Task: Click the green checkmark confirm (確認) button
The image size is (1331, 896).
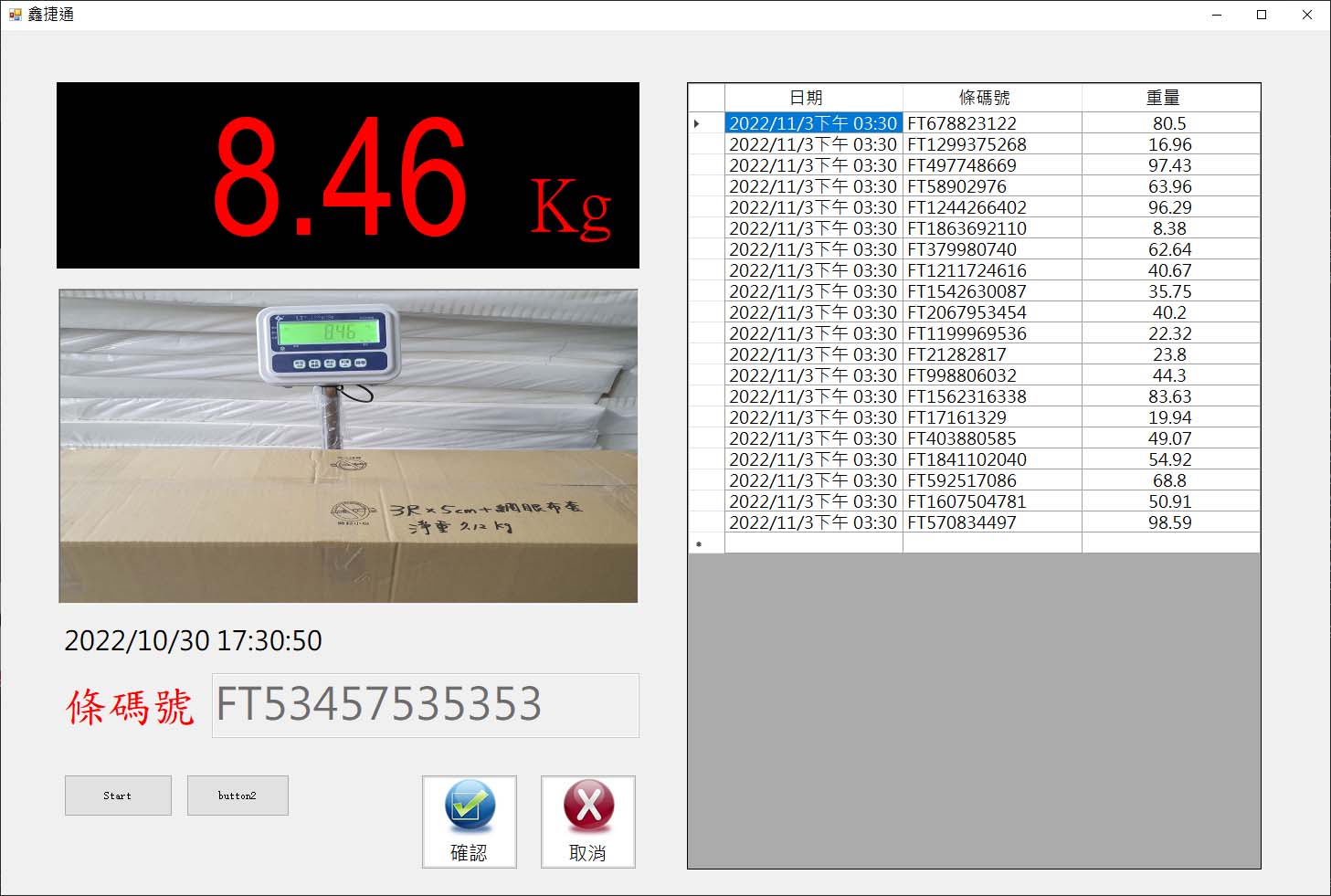Action: click(x=469, y=821)
